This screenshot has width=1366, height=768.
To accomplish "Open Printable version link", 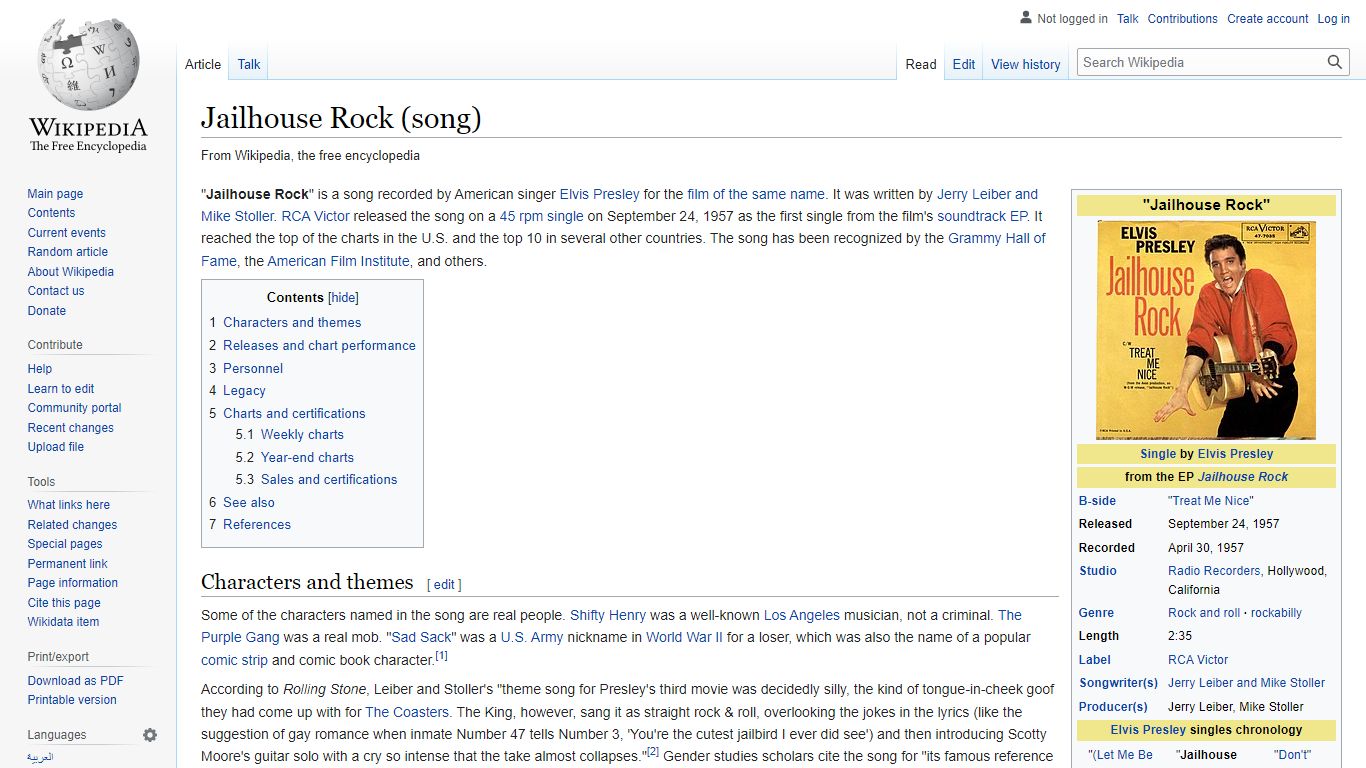I will click(72, 700).
